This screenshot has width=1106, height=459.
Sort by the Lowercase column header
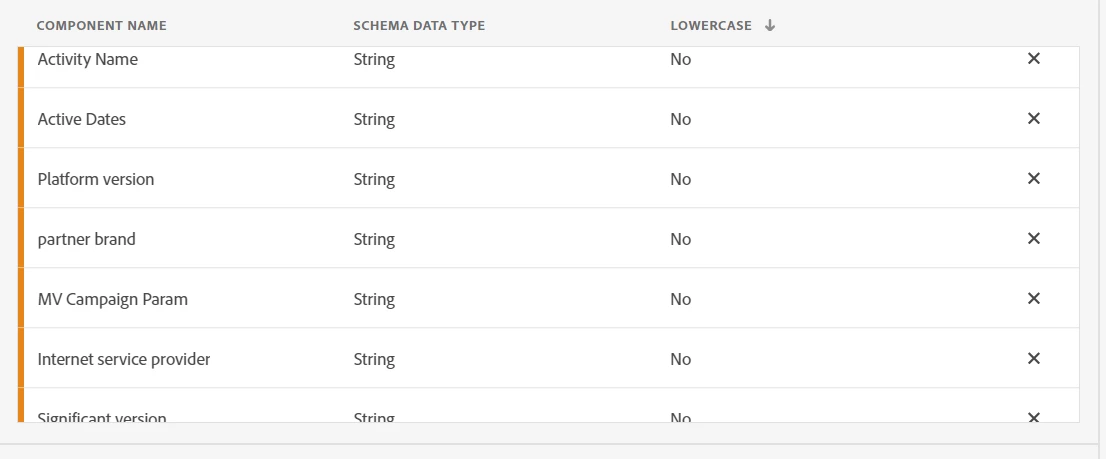tap(710, 26)
